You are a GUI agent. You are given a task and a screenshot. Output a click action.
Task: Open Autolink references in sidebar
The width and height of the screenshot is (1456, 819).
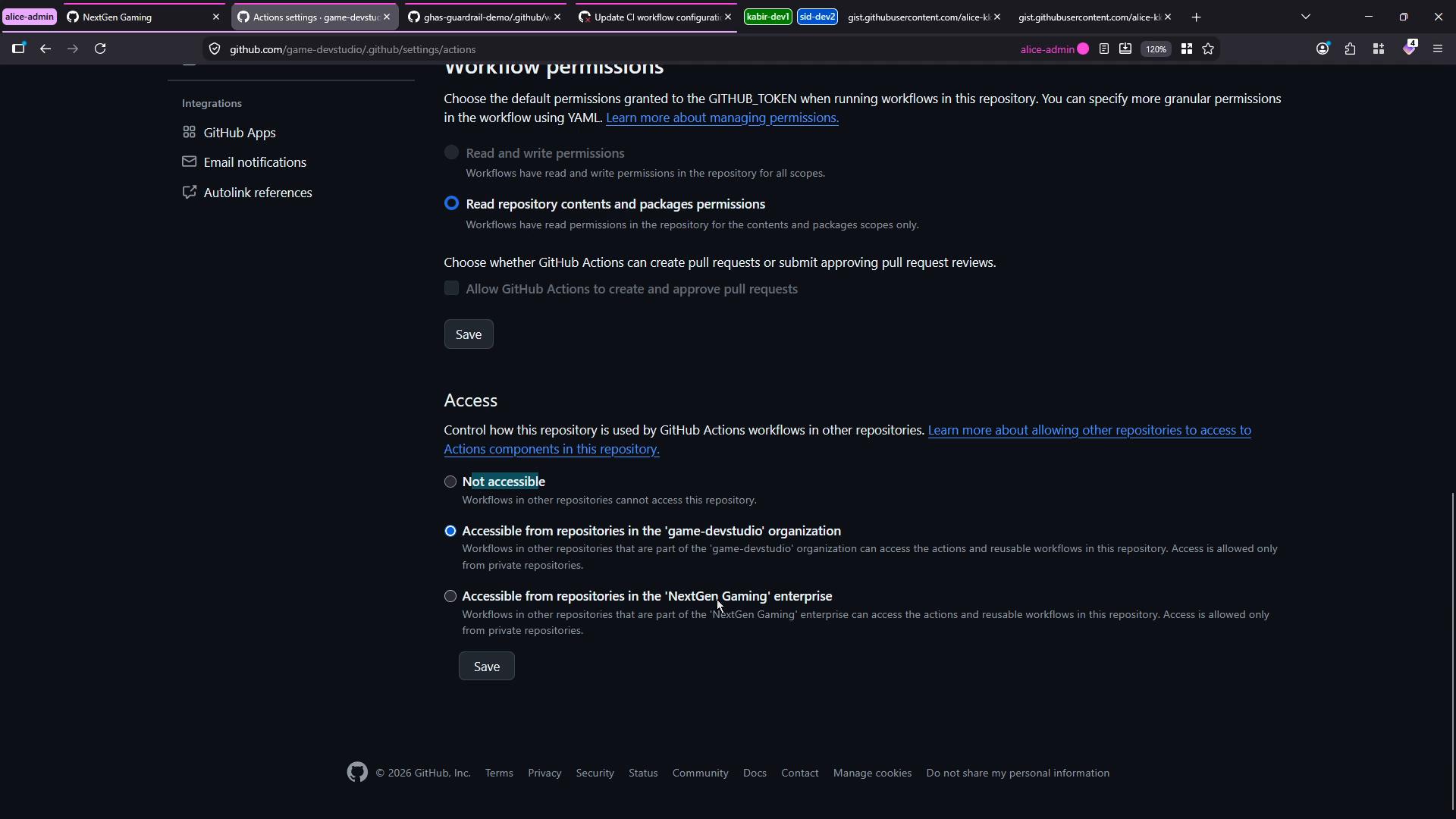coord(247,193)
